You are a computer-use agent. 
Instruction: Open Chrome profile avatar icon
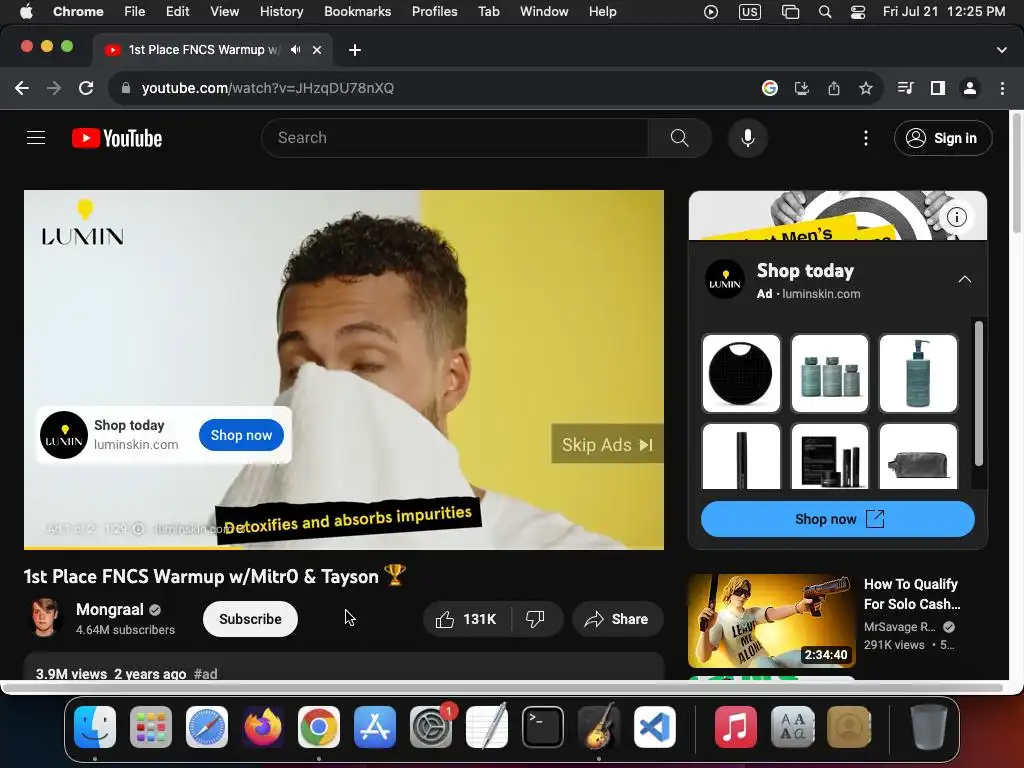click(970, 88)
